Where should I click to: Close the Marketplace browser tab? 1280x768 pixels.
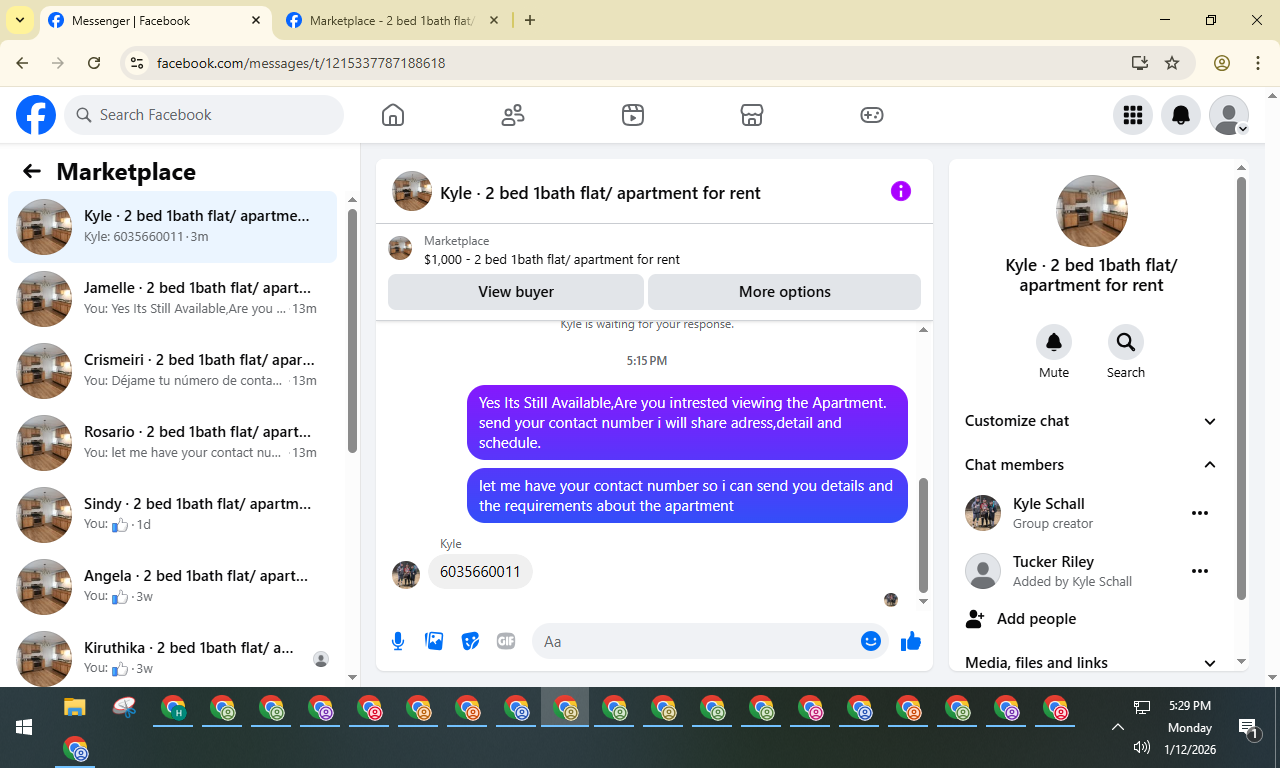494,20
